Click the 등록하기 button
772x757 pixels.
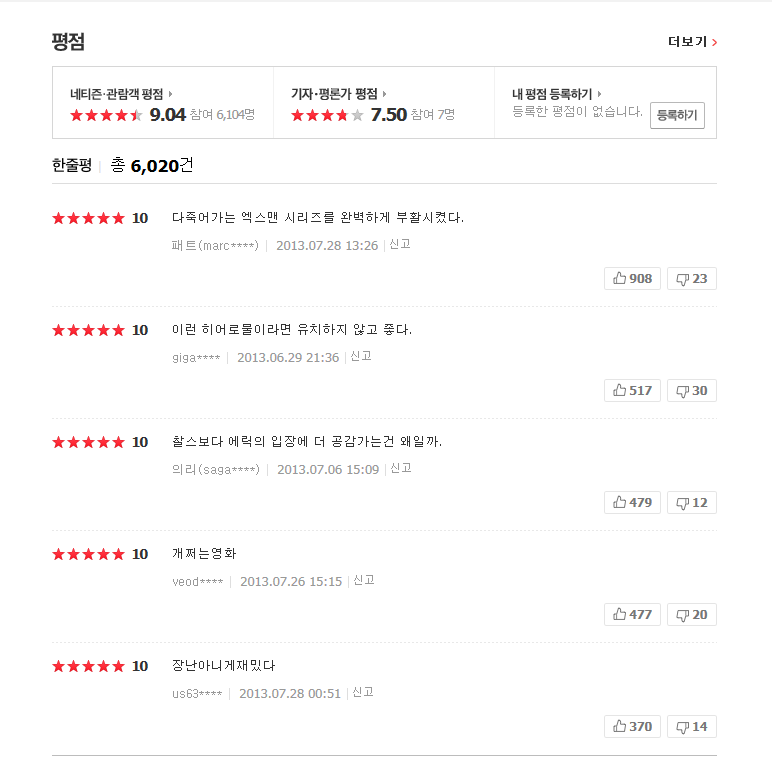coord(677,115)
